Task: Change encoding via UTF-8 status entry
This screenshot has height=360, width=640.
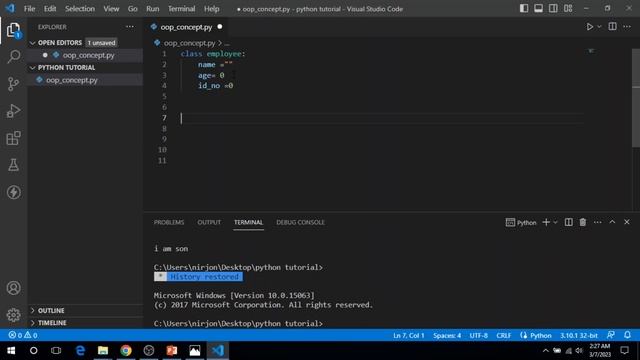Action: click(478, 335)
